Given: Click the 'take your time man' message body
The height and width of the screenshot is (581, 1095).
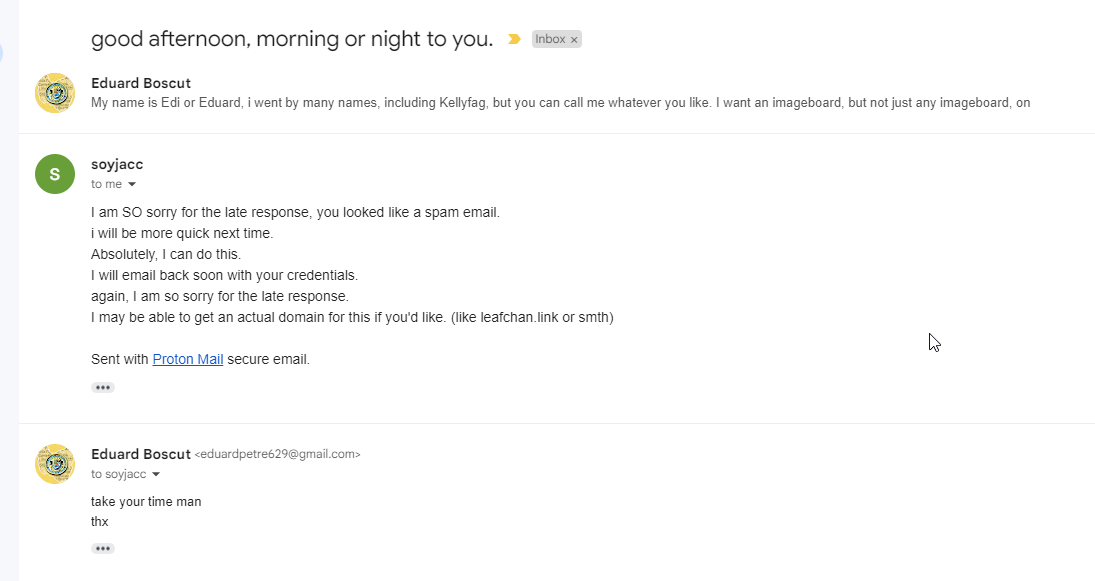Looking at the screenshot, I should 146,501.
